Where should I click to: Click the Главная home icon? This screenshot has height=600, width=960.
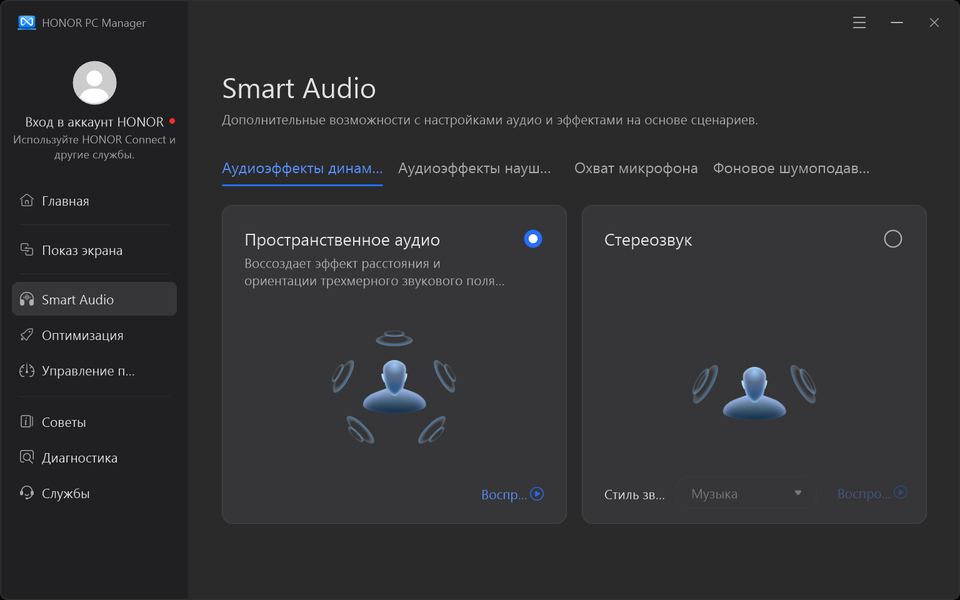click(26, 200)
